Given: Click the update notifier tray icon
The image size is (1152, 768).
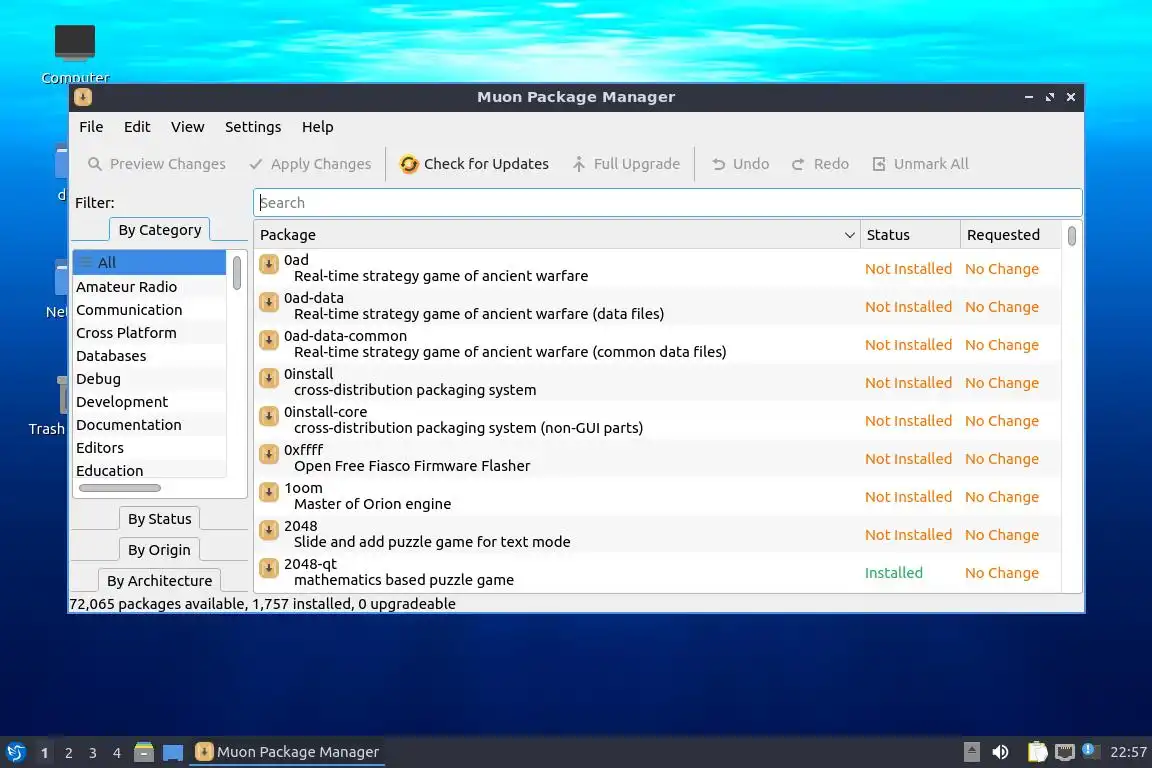Looking at the screenshot, I should pyautogui.click(x=1090, y=751).
